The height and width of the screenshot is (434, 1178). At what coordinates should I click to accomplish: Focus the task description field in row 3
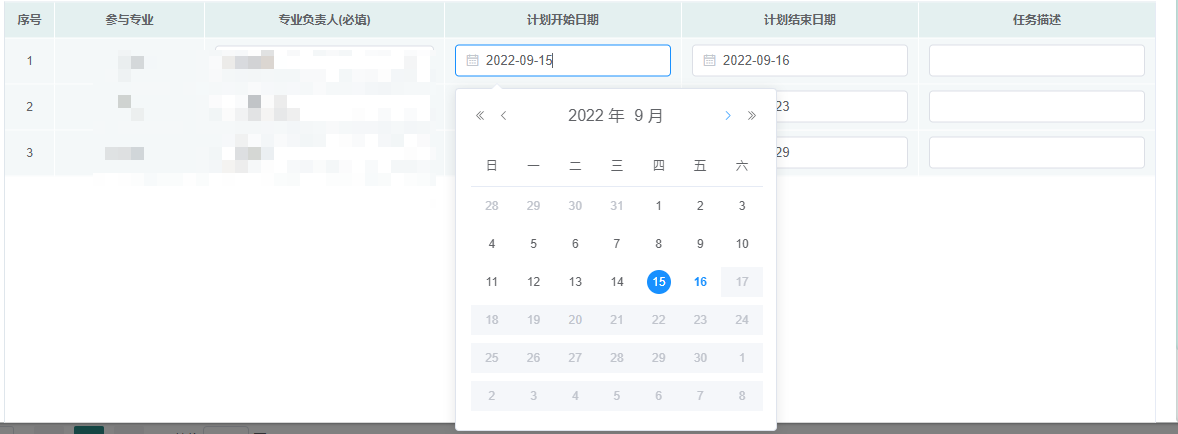(1036, 153)
